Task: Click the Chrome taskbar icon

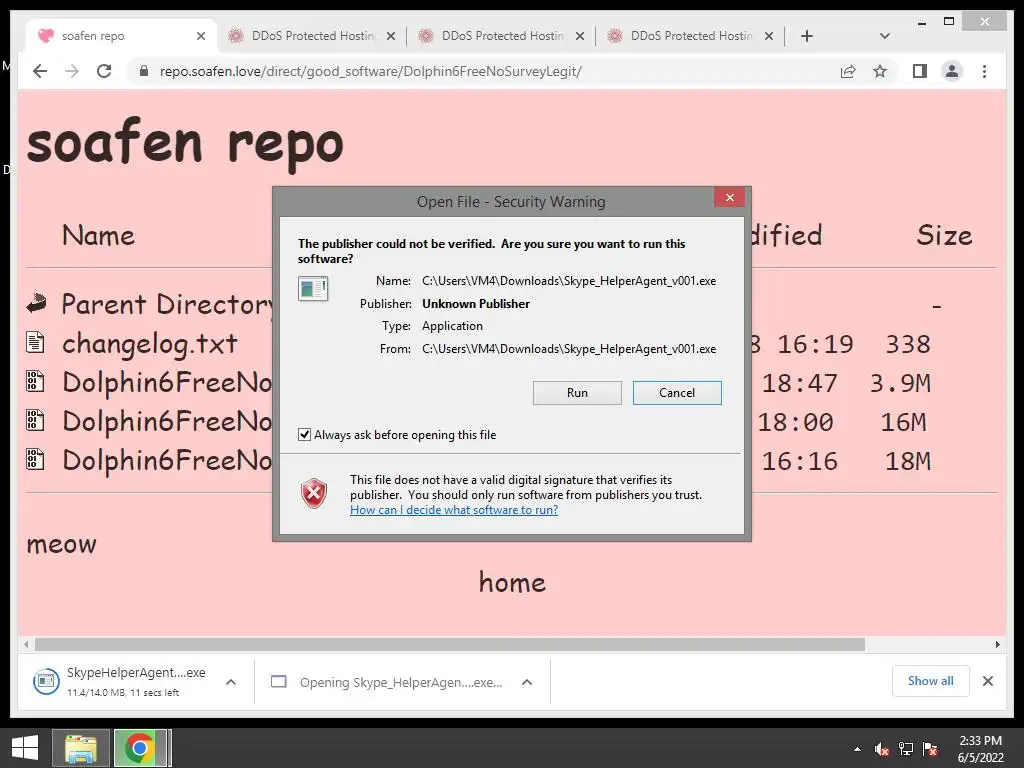Action: coord(140,748)
